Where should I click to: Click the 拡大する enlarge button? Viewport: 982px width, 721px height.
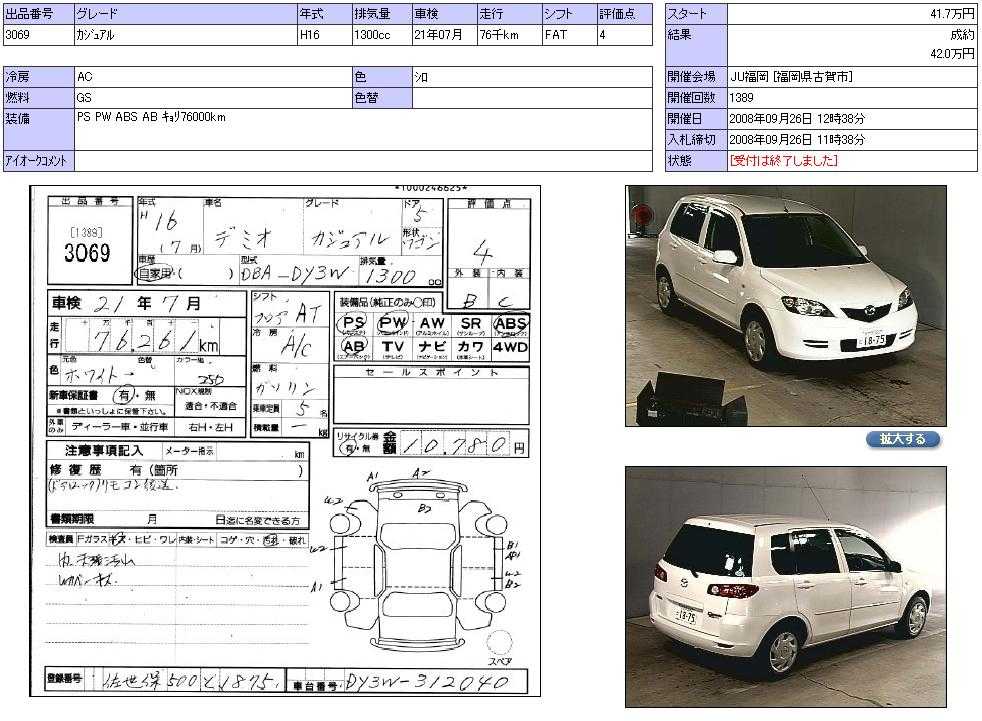pyautogui.click(x=903, y=439)
